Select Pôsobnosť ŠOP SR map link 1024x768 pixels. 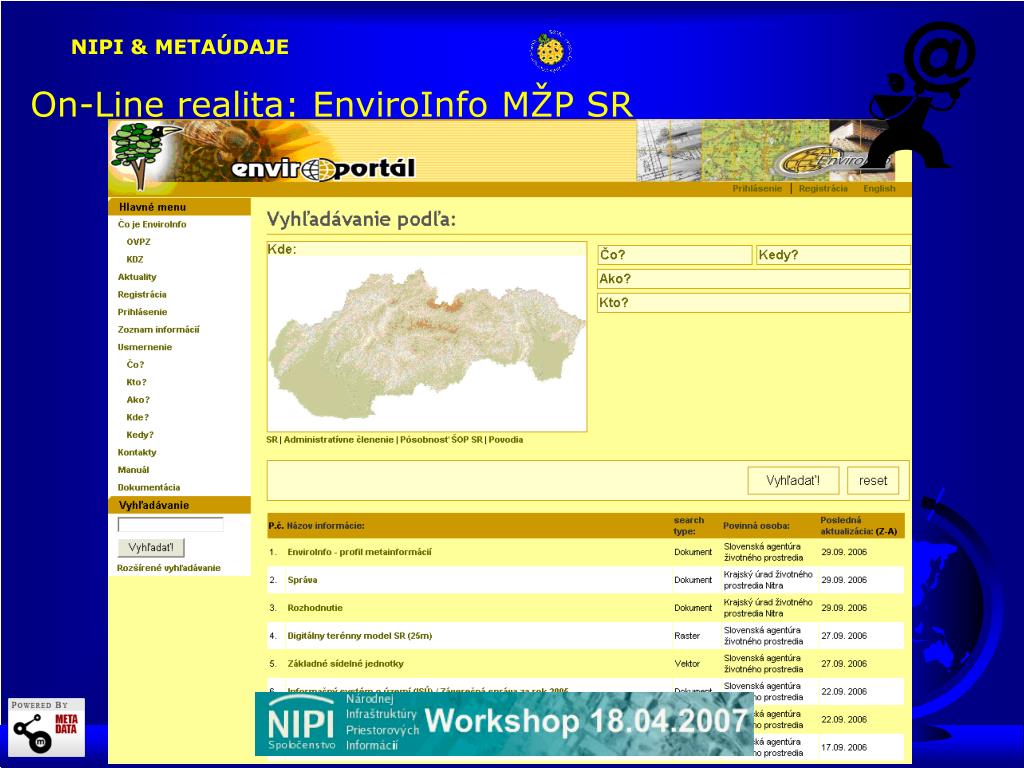[x=441, y=440]
